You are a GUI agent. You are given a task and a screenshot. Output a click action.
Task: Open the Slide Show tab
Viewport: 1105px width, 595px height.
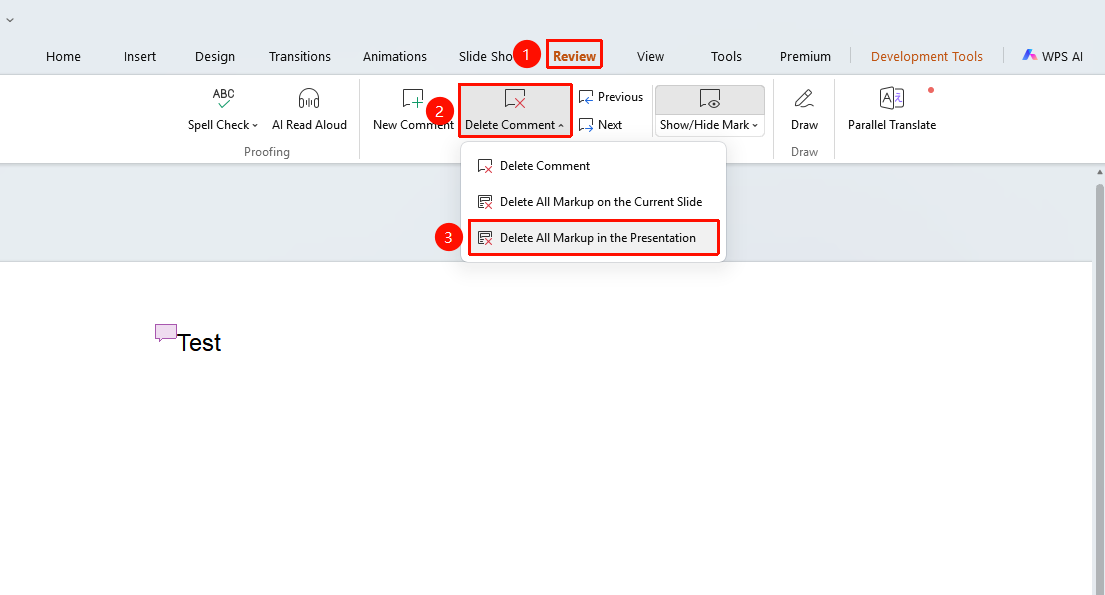point(486,56)
